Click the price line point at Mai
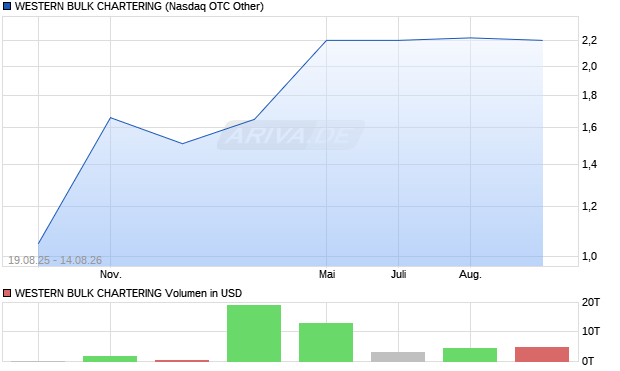The width and height of the screenshot is (620, 371). tap(326, 40)
